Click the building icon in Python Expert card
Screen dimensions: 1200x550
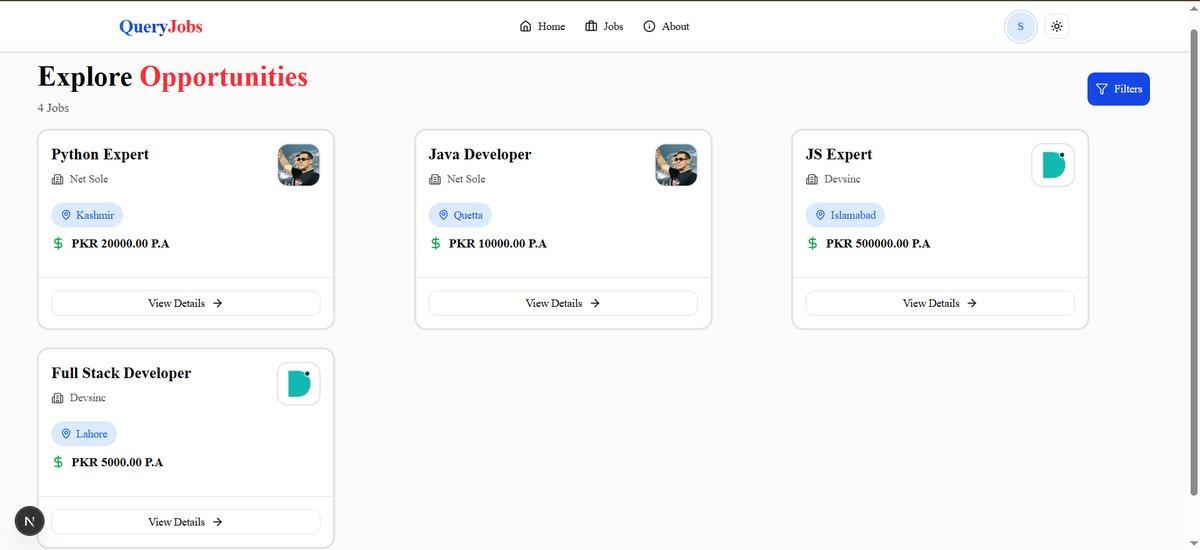[57, 179]
